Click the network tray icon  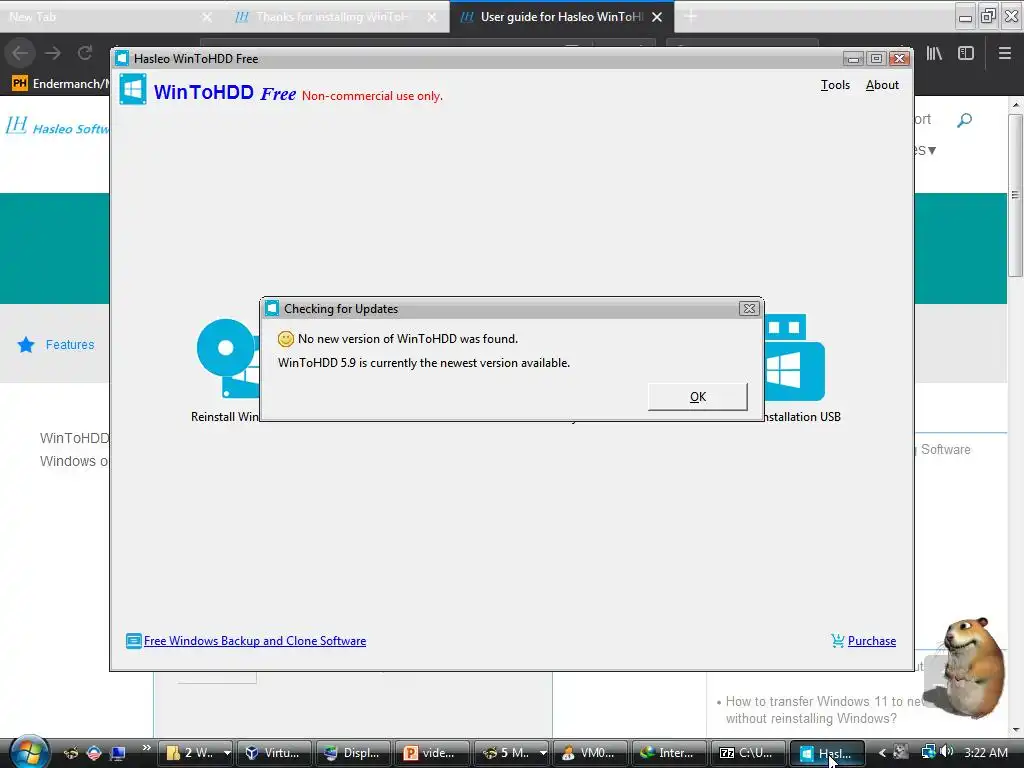click(928, 752)
